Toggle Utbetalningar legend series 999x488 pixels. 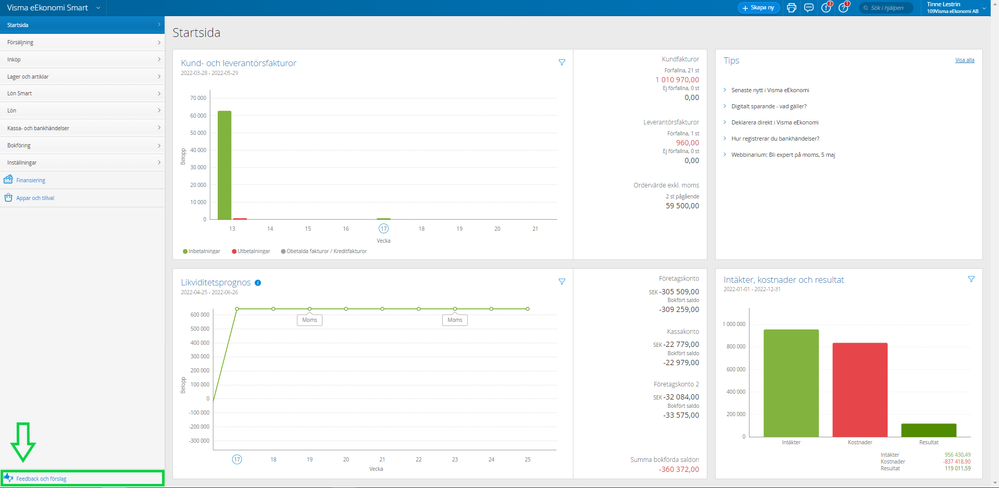(x=254, y=251)
